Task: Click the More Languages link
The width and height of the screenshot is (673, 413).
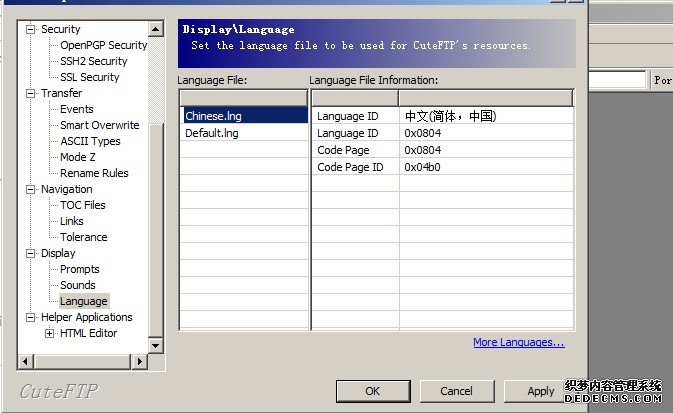Action: coord(518,342)
